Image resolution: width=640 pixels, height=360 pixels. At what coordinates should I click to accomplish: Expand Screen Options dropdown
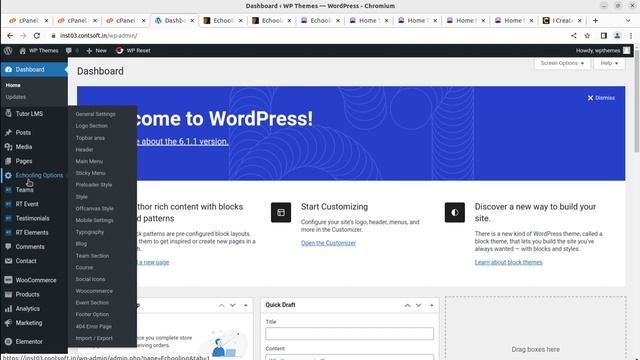562,63
